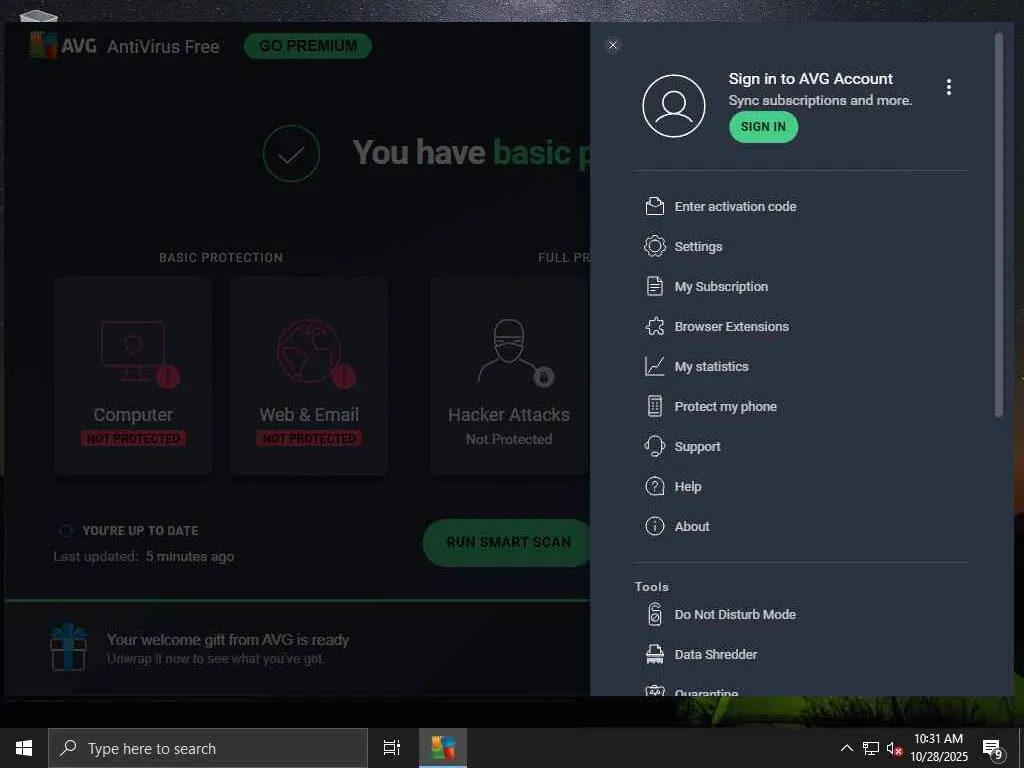The image size is (1024, 768).
Task: Click the envelope icon beside Enter activation code
Action: (654, 206)
